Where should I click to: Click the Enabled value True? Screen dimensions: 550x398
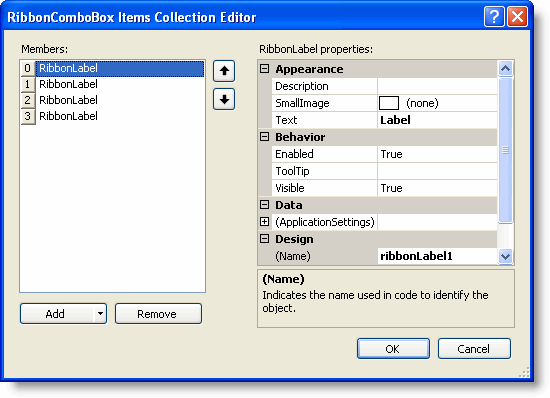[437, 154]
